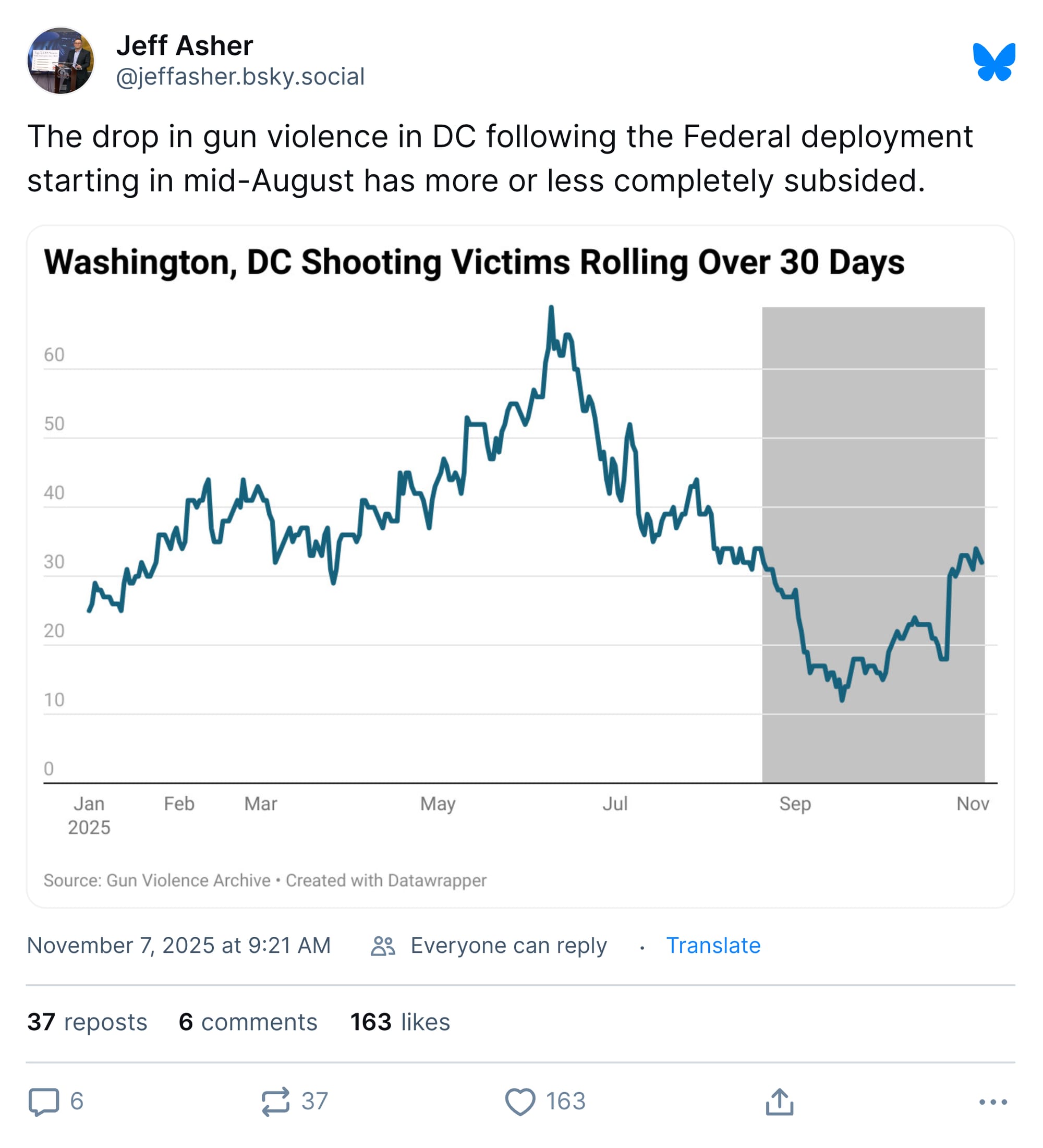Click the Jeff Asher display name

(x=185, y=45)
